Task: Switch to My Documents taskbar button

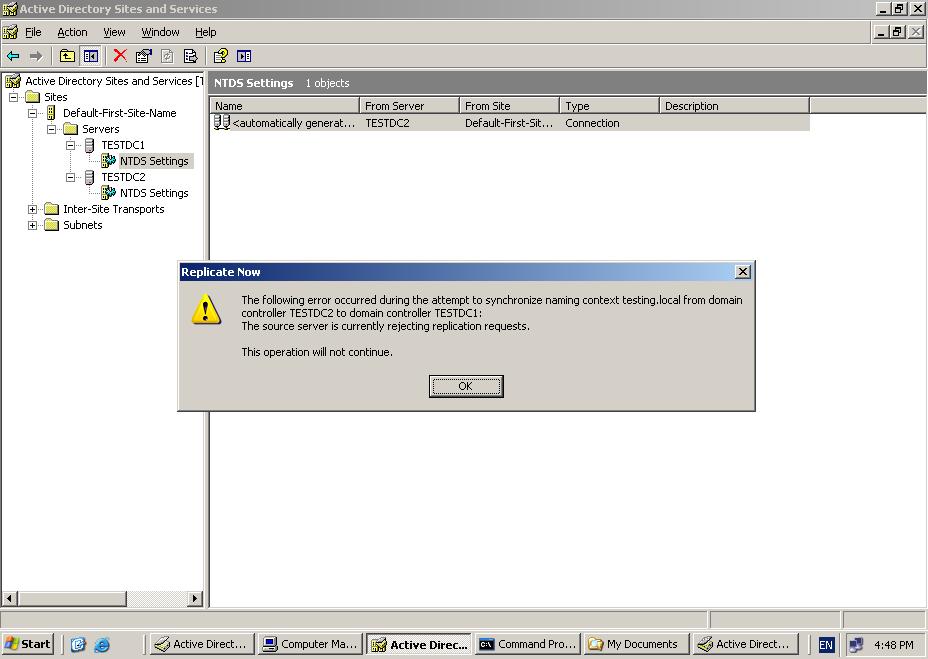Action: (637, 644)
